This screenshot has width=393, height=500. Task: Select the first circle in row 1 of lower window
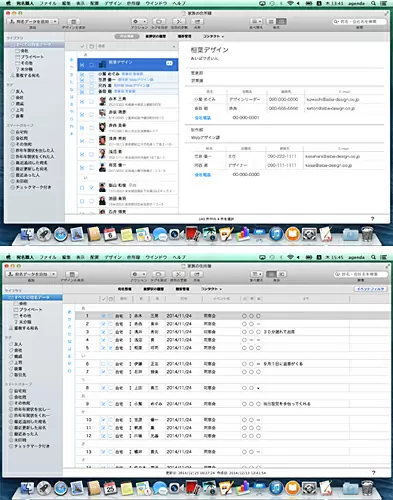click(244, 316)
